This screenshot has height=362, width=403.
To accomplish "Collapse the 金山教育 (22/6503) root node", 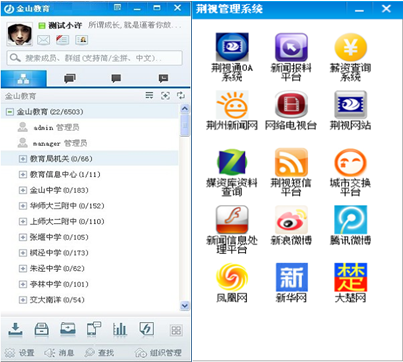I will pos(10,112).
